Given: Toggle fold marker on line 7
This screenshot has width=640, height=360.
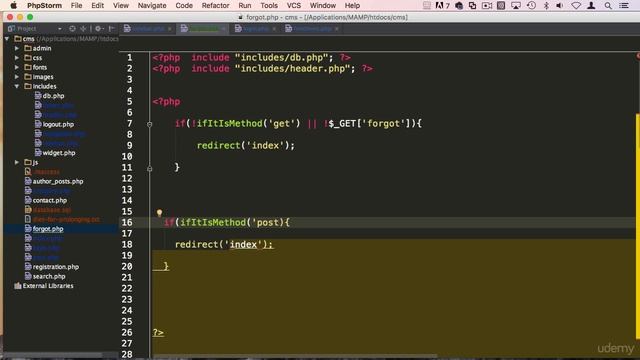Looking at the screenshot, I should [x=149, y=124].
